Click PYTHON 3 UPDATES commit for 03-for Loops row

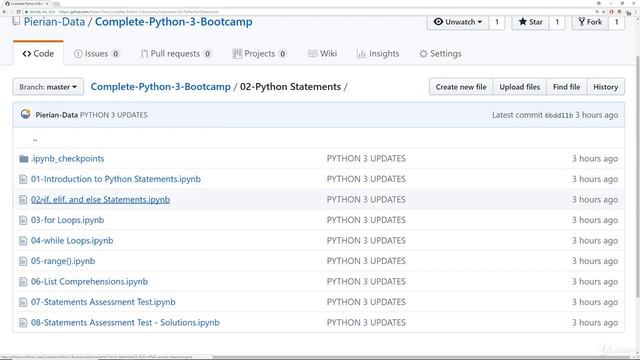[x=366, y=220]
